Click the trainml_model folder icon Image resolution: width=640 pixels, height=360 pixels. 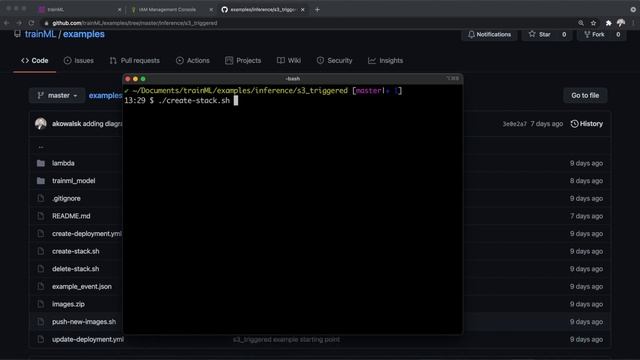pos(41,181)
